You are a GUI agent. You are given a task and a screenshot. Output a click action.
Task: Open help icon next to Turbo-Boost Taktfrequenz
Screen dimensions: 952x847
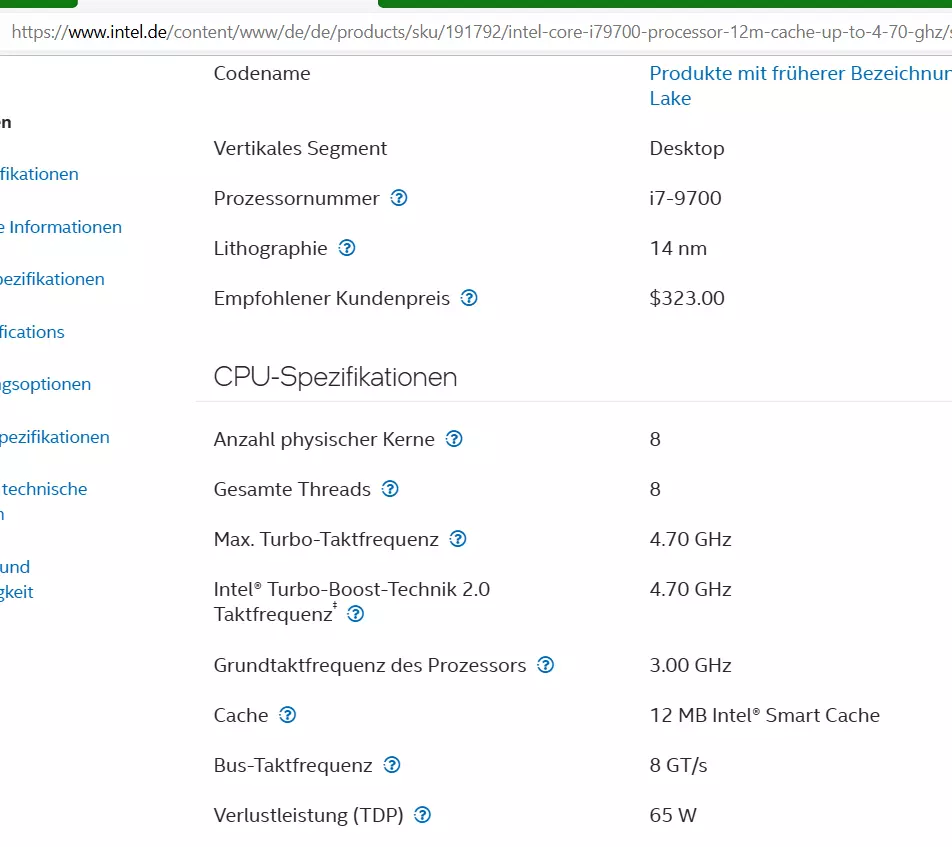(x=355, y=614)
